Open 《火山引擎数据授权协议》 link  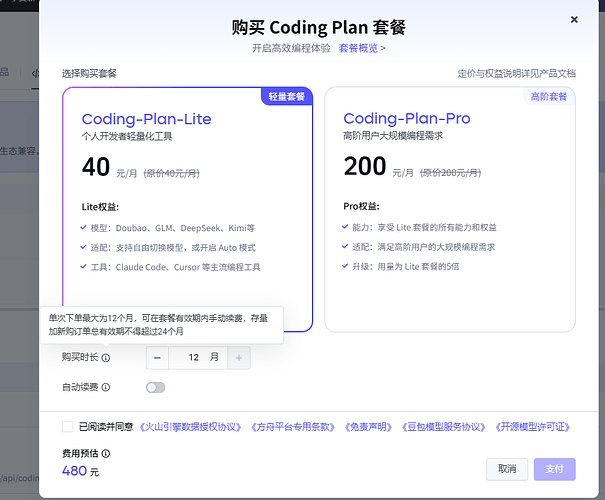point(190,427)
